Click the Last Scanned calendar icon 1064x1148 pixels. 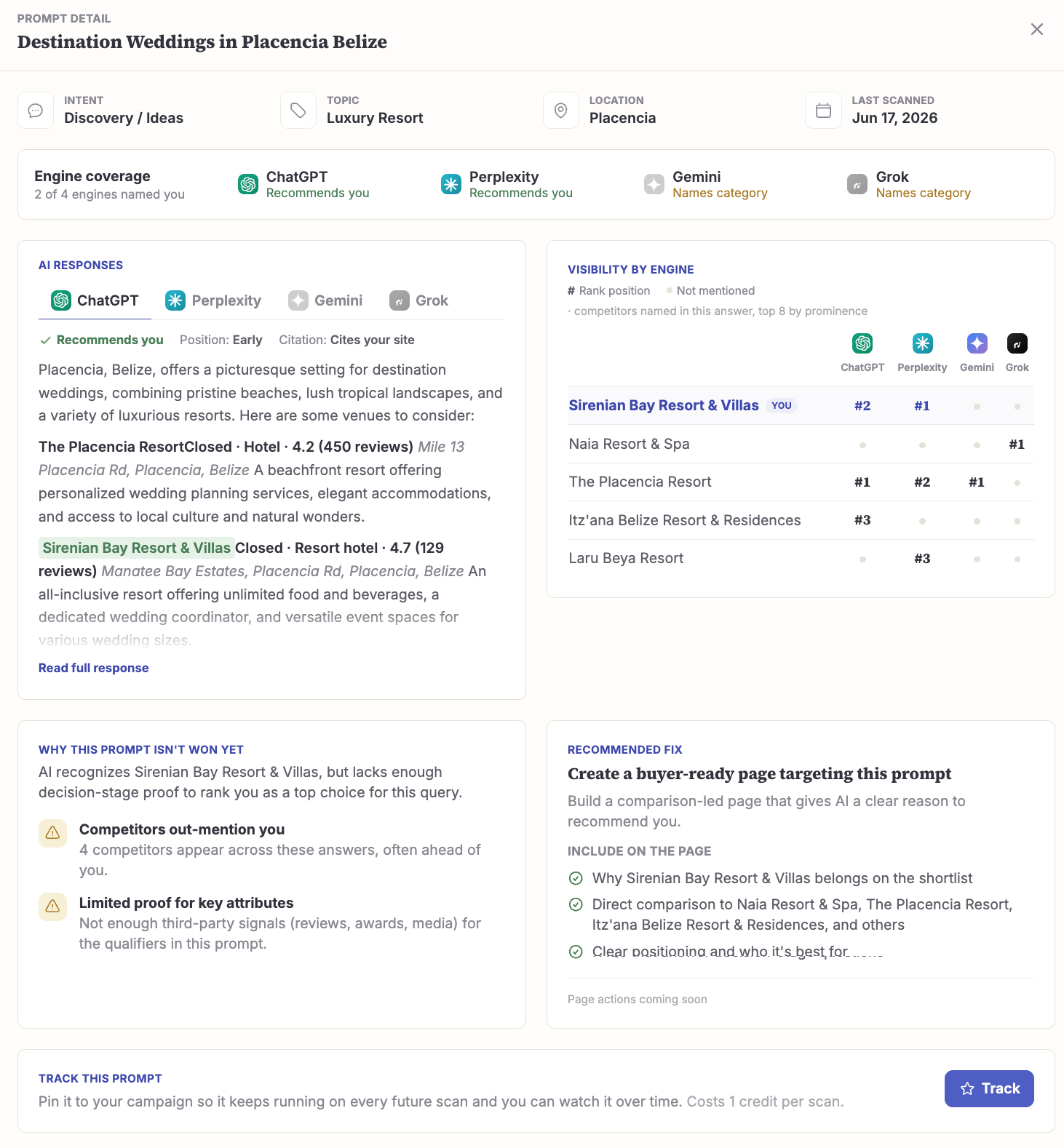tap(823, 111)
